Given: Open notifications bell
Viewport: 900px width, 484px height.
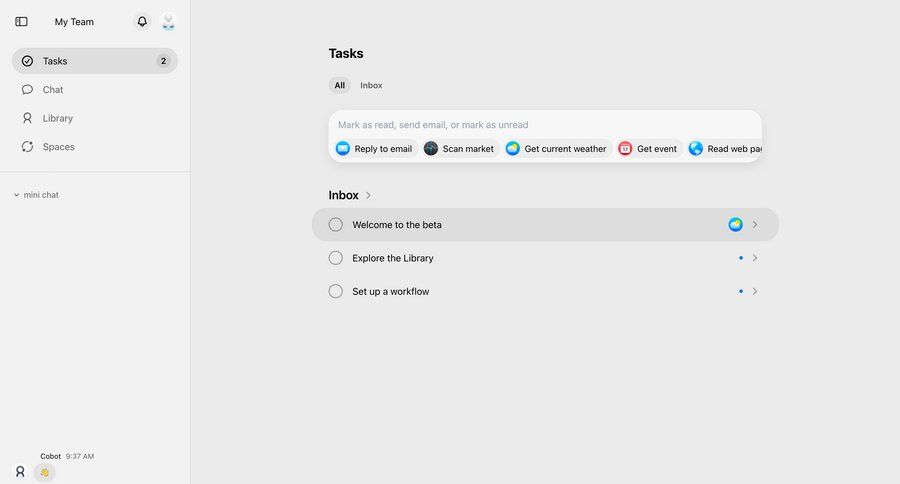Looking at the screenshot, I should click(142, 21).
